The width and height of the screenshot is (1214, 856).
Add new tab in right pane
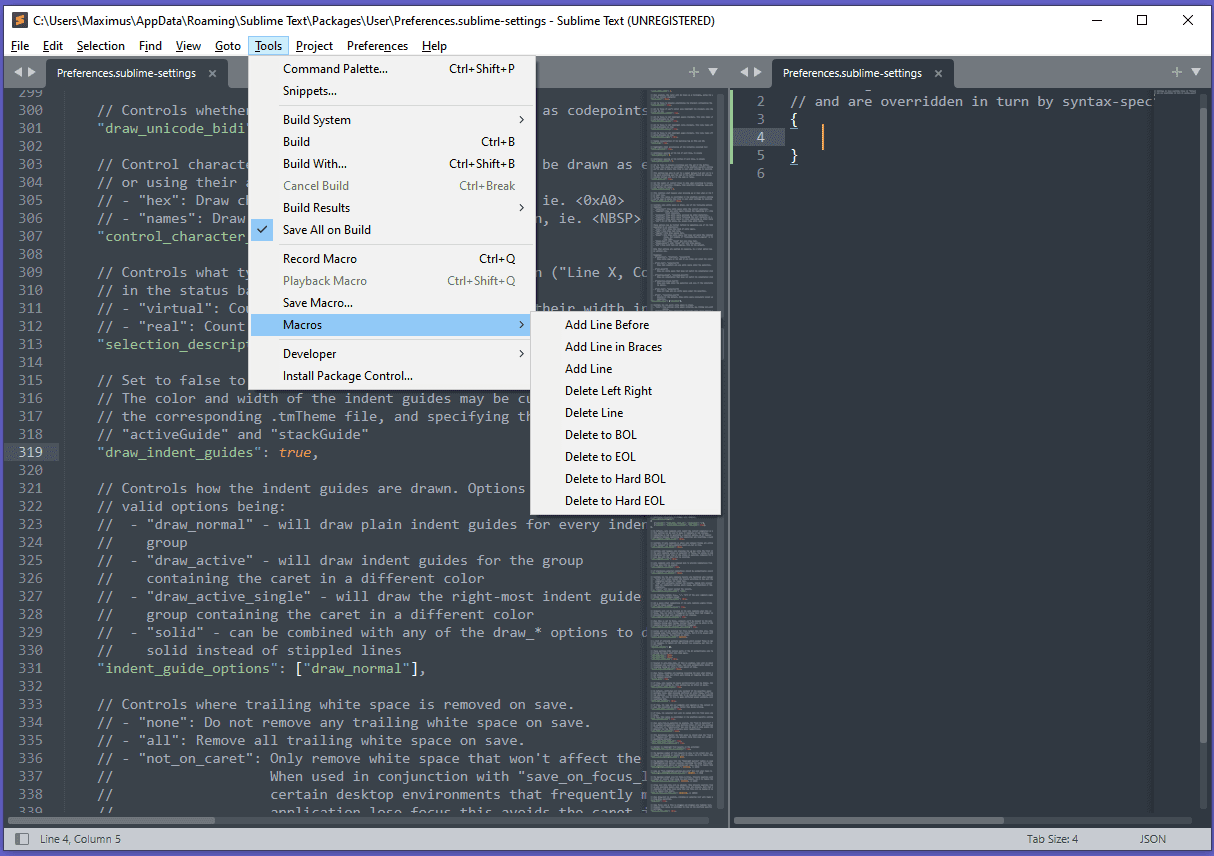click(1178, 72)
